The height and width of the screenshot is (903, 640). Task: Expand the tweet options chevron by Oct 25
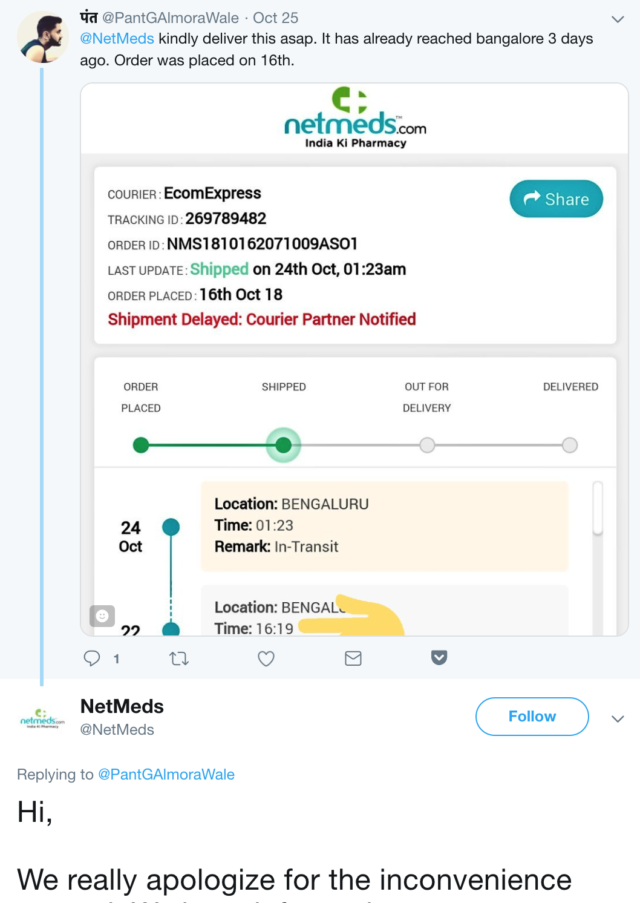coord(617,20)
